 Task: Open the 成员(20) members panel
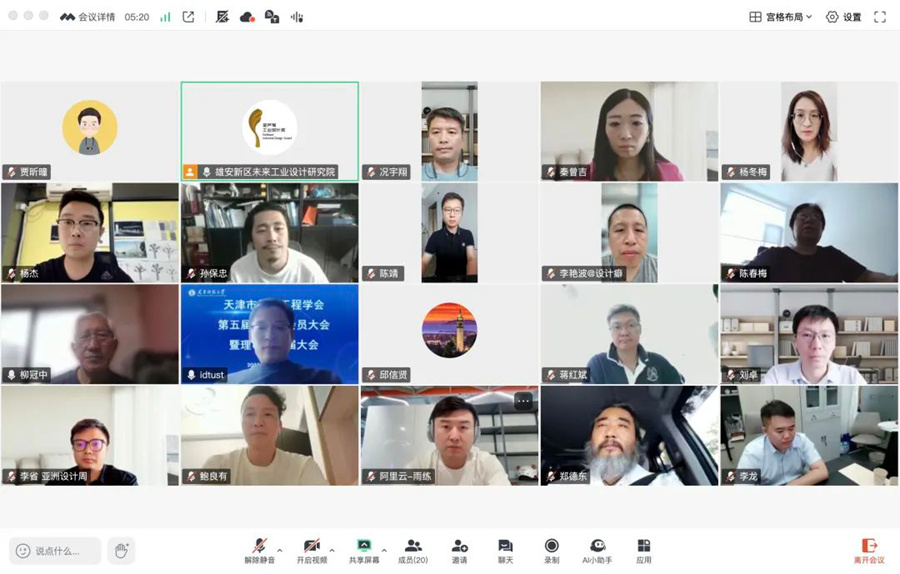413,550
